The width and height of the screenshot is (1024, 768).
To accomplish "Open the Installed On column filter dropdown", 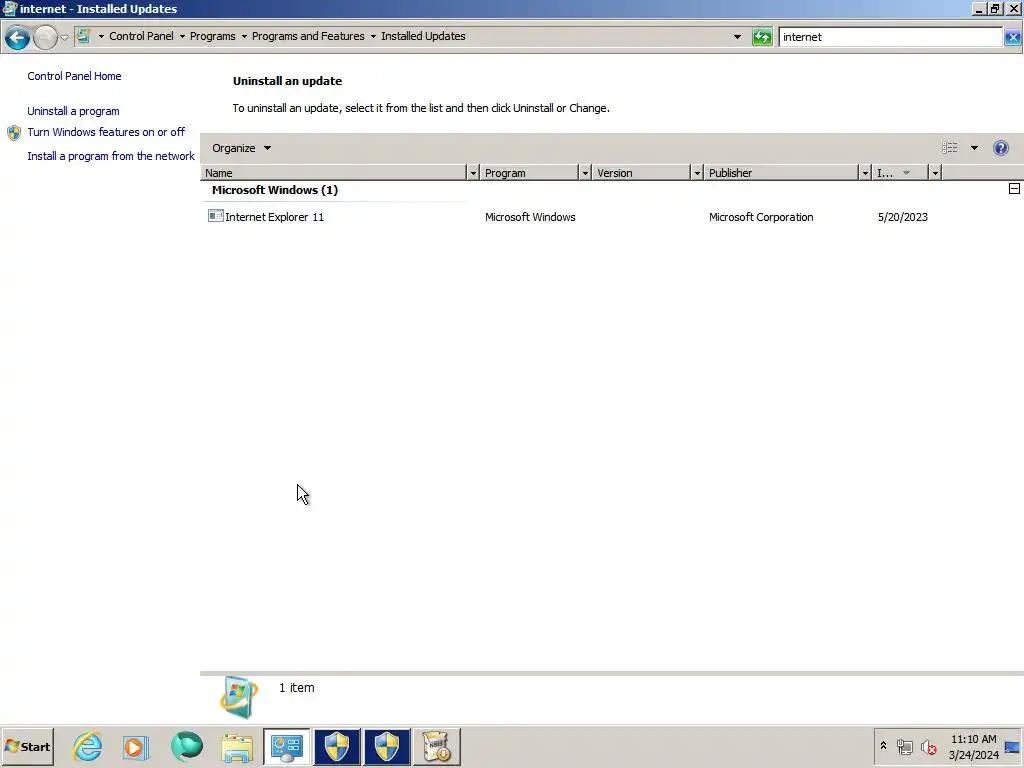I will pyautogui.click(x=935, y=173).
